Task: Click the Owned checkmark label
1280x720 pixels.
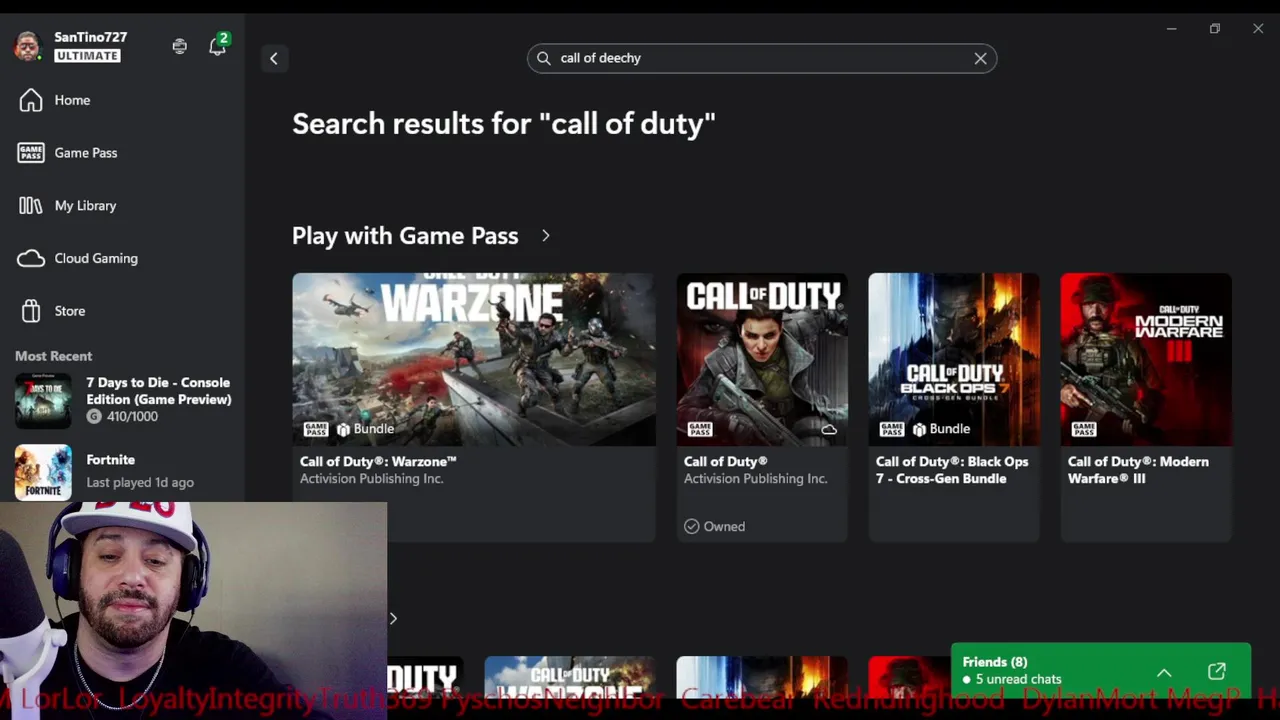Action: click(x=715, y=526)
